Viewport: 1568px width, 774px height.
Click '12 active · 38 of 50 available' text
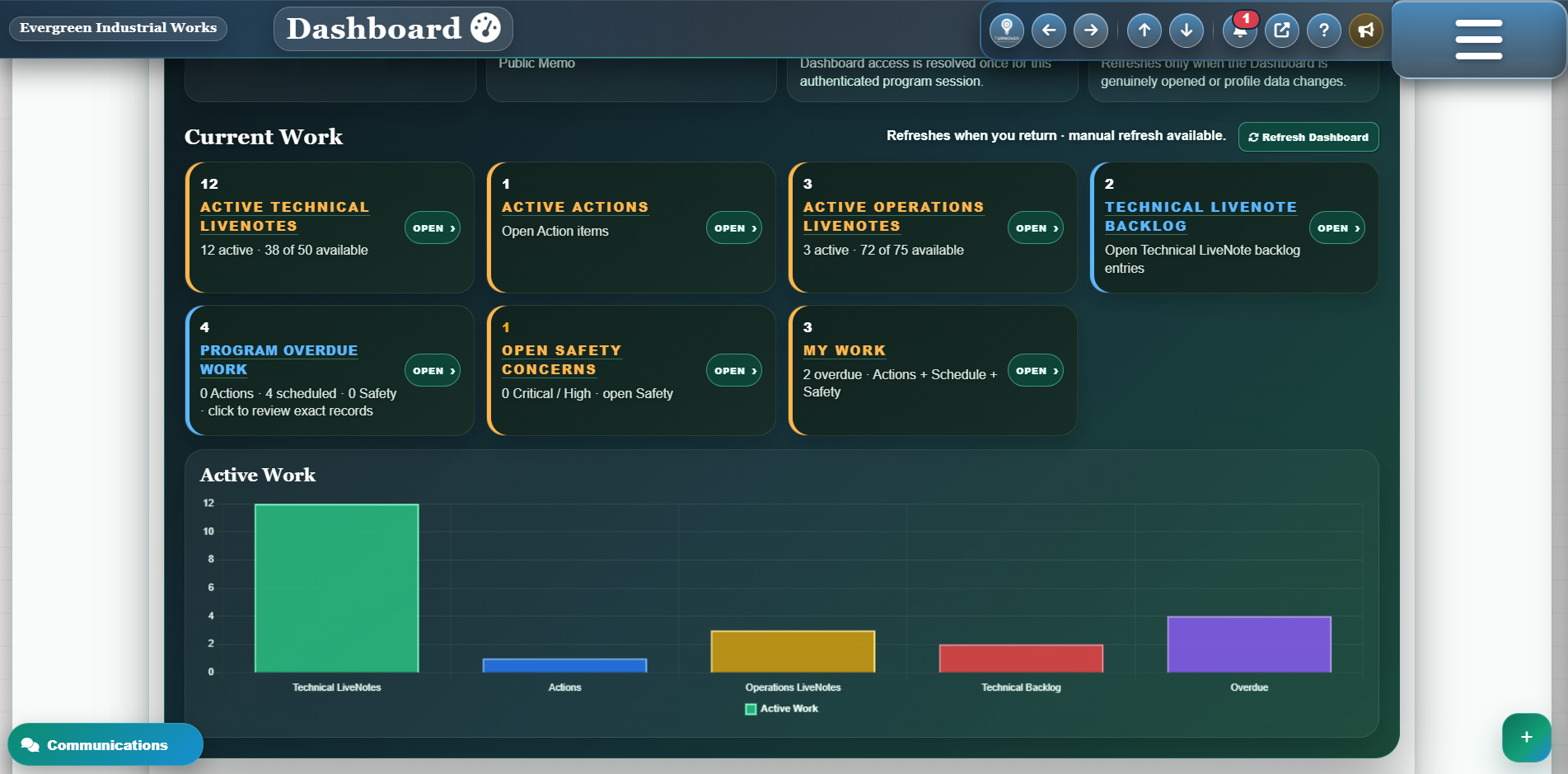[284, 250]
